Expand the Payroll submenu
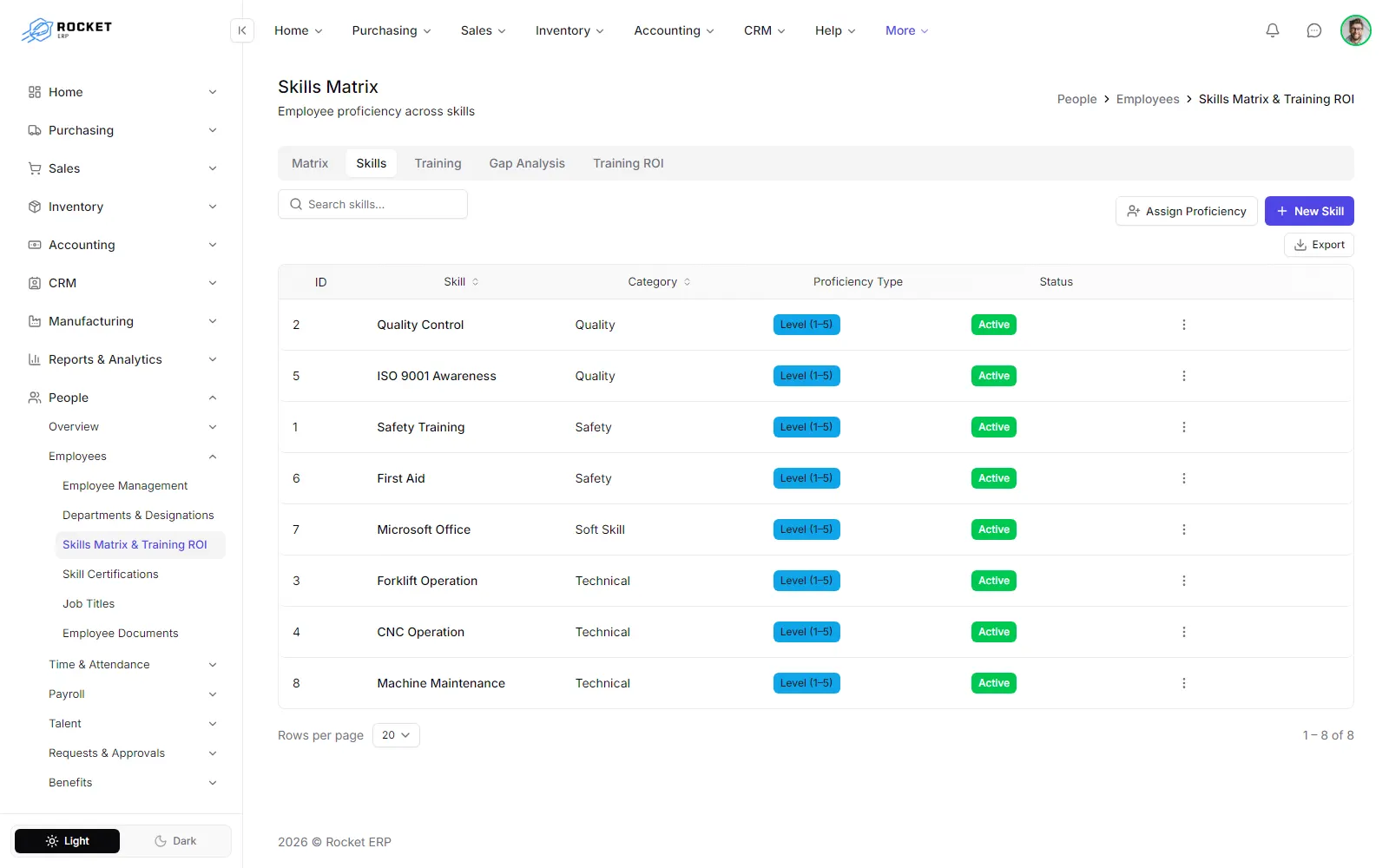The width and height of the screenshot is (1389, 868). (132, 694)
